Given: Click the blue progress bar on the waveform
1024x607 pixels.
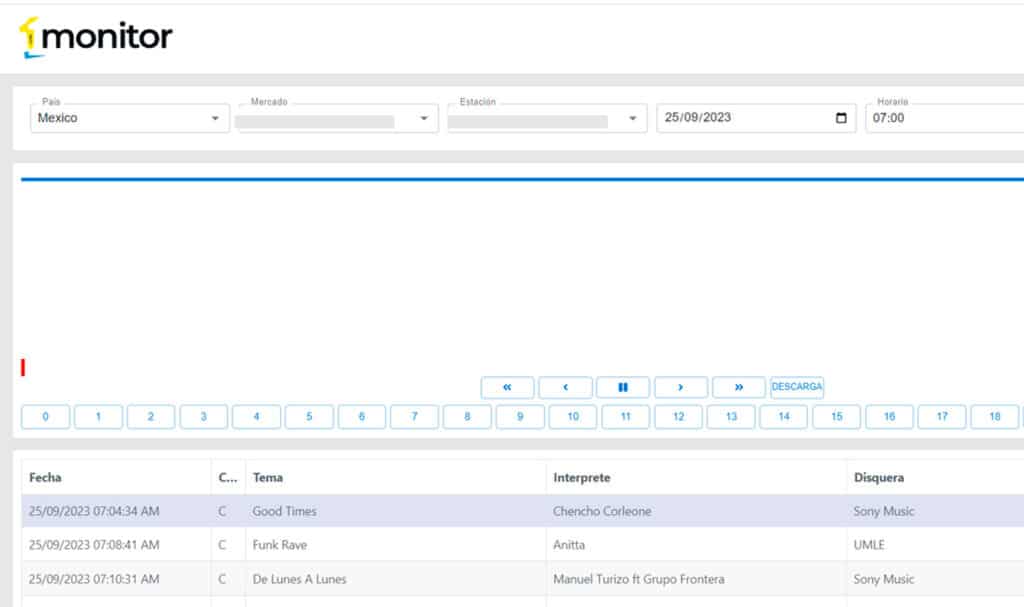Looking at the screenshot, I should (520, 180).
